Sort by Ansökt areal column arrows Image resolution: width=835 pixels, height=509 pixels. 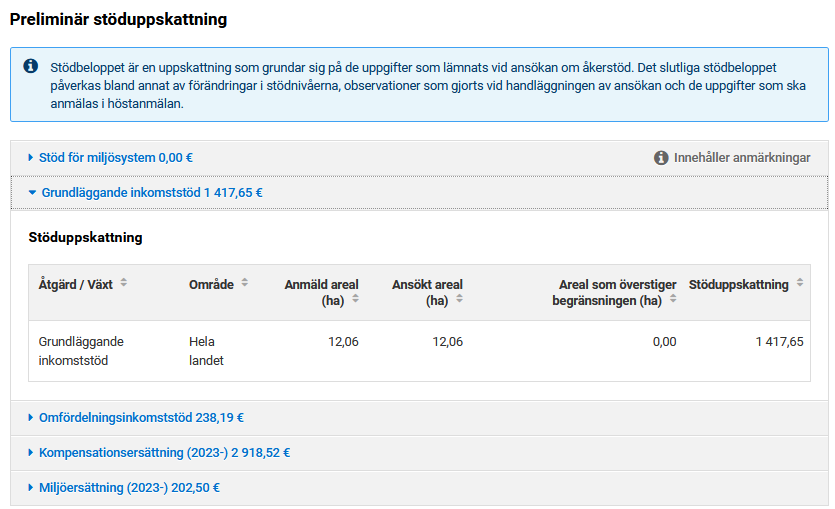pyautogui.click(x=459, y=299)
